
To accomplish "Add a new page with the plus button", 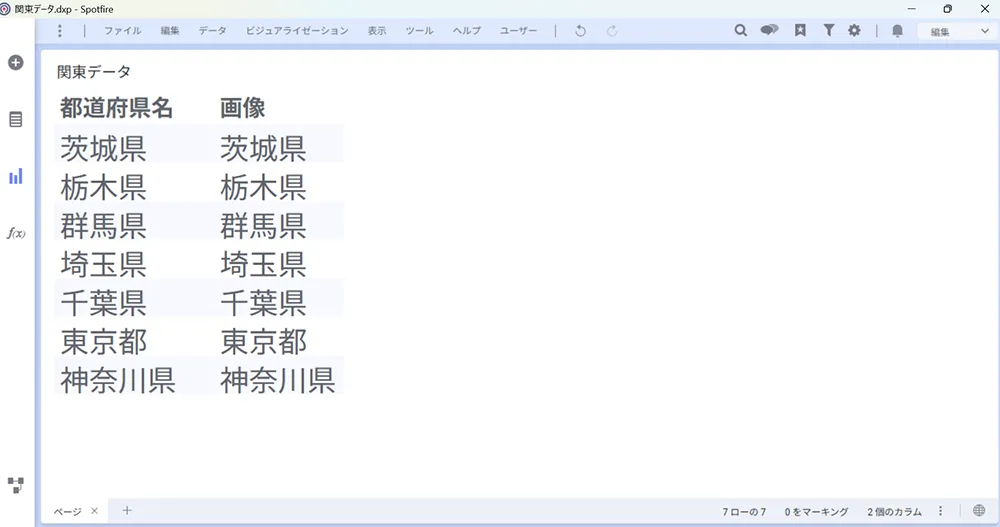I will [x=127, y=511].
